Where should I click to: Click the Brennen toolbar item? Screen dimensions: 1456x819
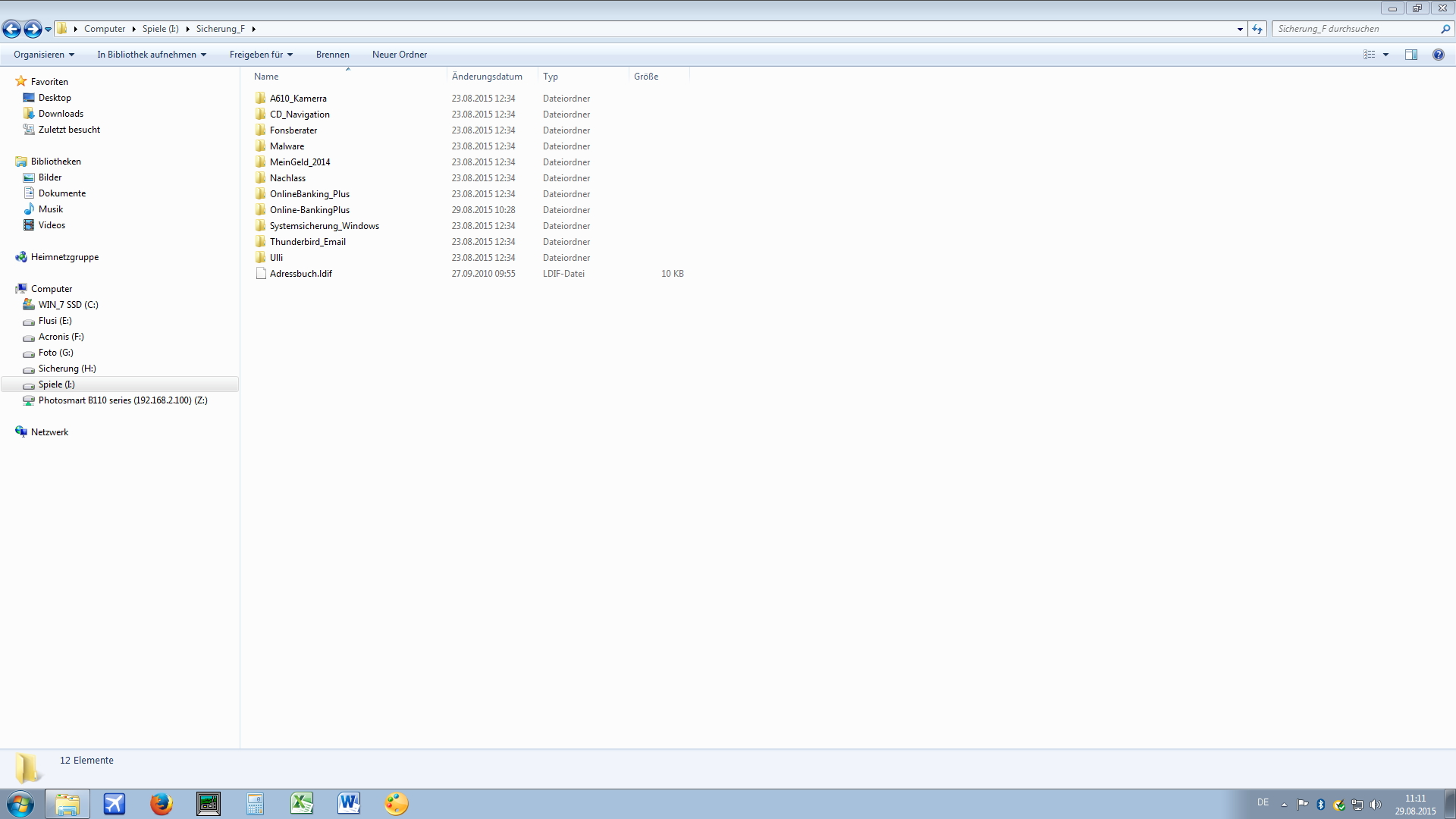pyautogui.click(x=333, y=55)
